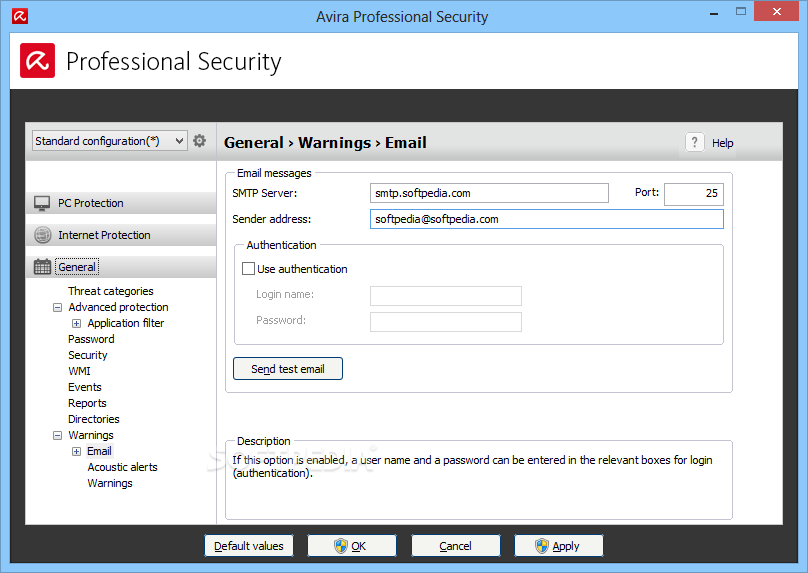Image resolution: width=808 pixels, height=573 pixels.
Task: Select Acoustic alerts in the tree
Action: (x=122, y=467)
